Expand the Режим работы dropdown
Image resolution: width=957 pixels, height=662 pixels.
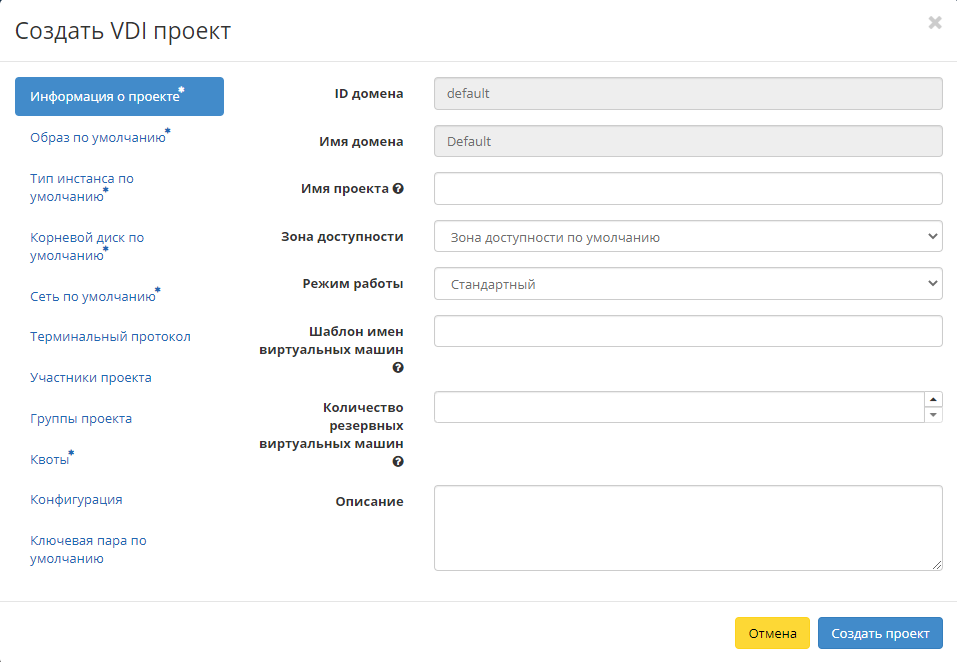[x=688, y=284]
